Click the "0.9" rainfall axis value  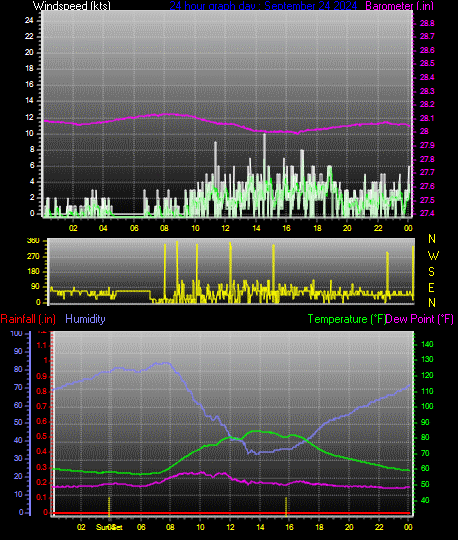pos(42,376)
